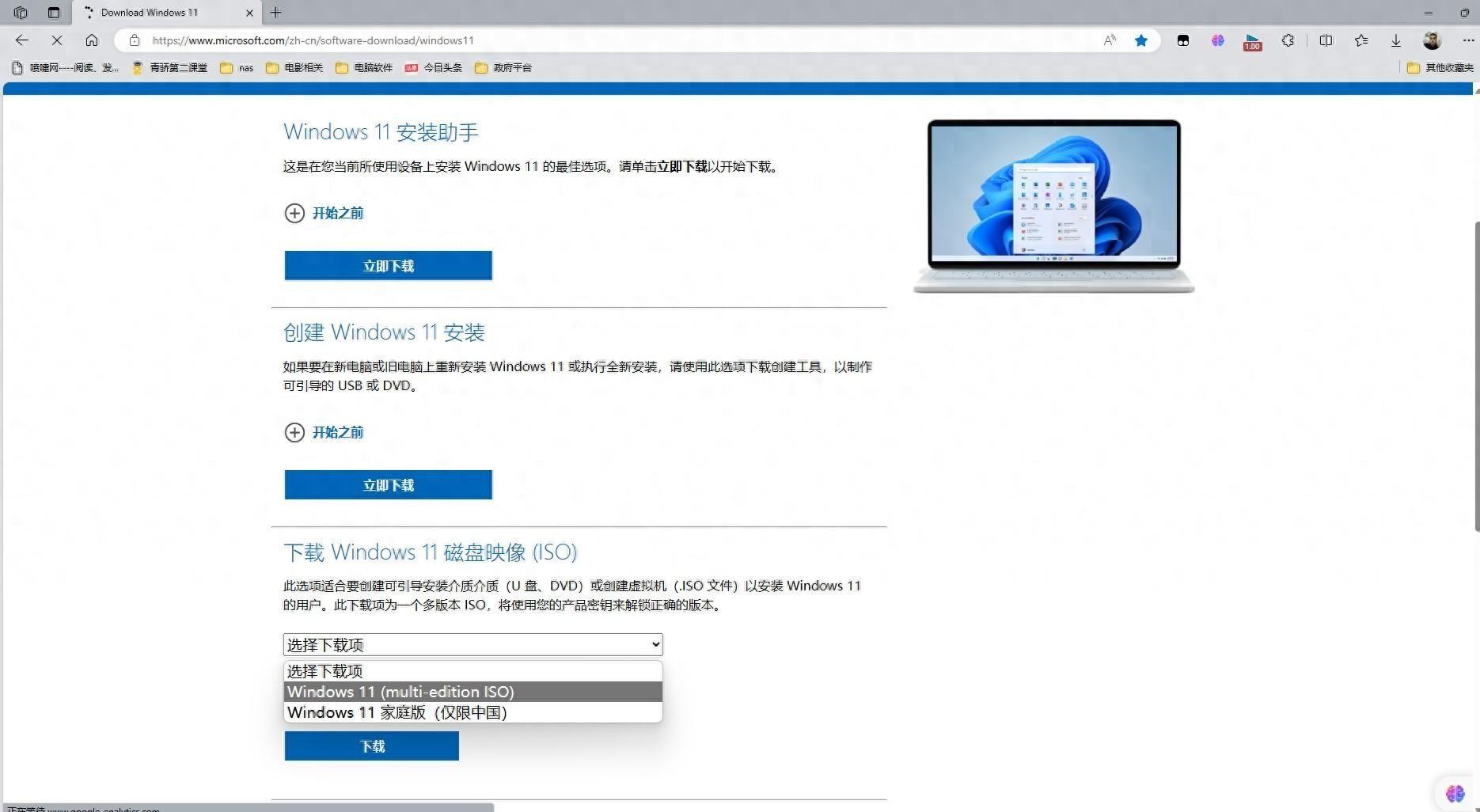This screenshot has width=1480, height=812.
Task: Open the 电影相关 bookmark folder
Action: pyautogui.click(x=294, y=68)
